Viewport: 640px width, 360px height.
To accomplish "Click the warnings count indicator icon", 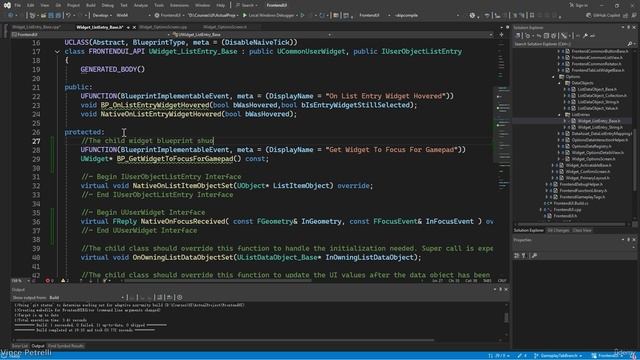I will click(x=64, y=281).
